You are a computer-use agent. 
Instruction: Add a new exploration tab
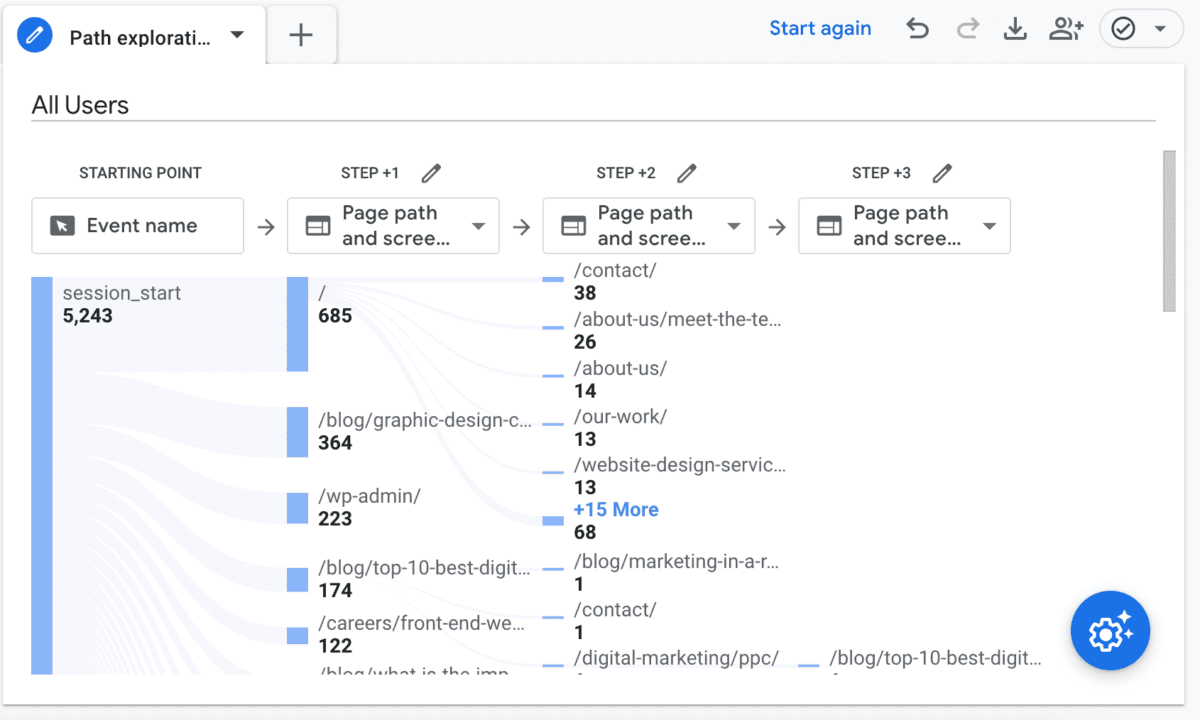click(301, 34)
